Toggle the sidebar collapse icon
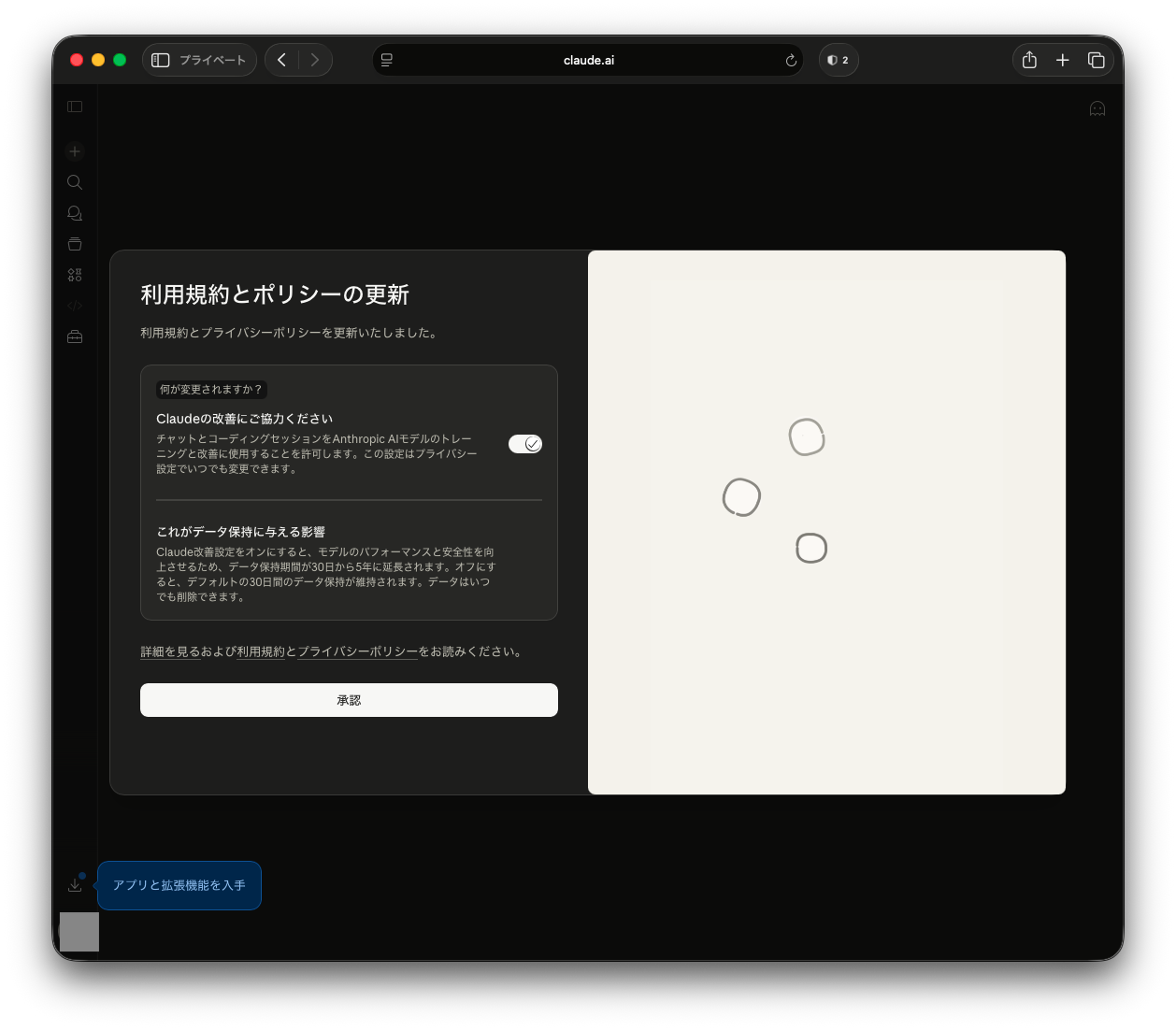The height and width of the screenshot is (1030, 1176). [74, 107]
